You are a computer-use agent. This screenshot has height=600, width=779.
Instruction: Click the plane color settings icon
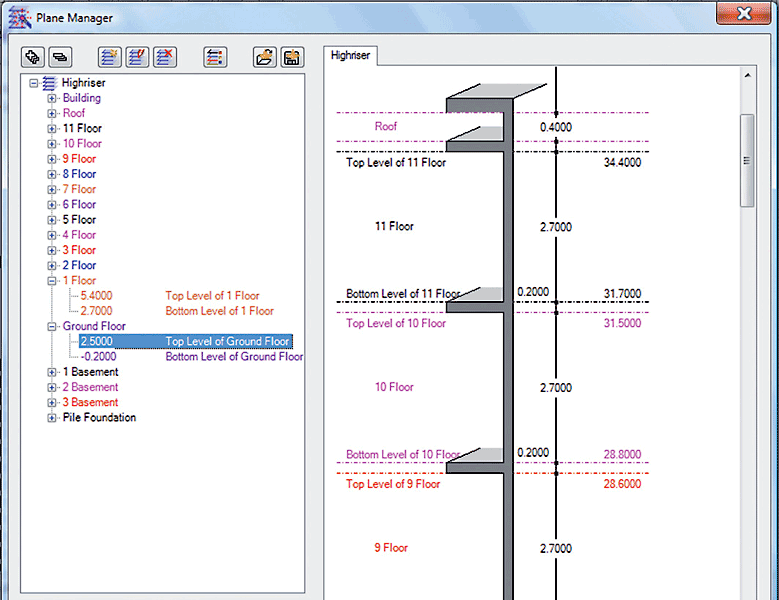click(x=214, y=57)
